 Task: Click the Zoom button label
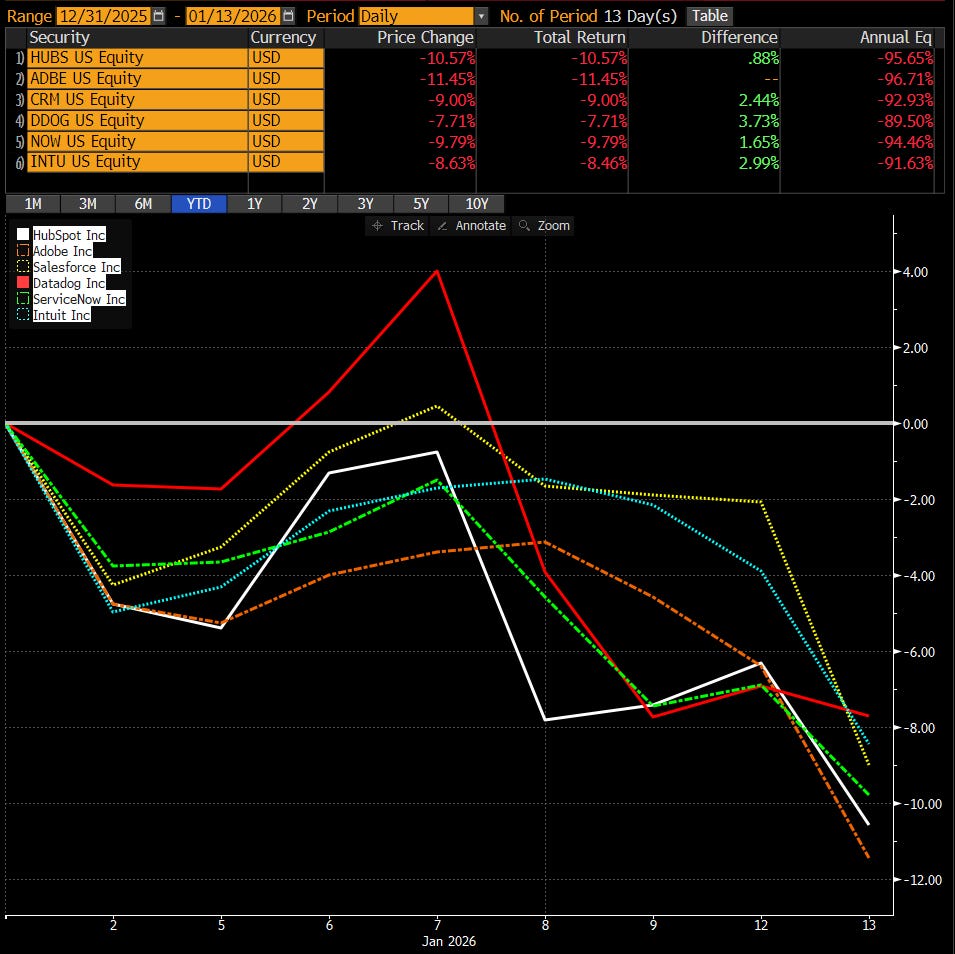click(554, 226)
